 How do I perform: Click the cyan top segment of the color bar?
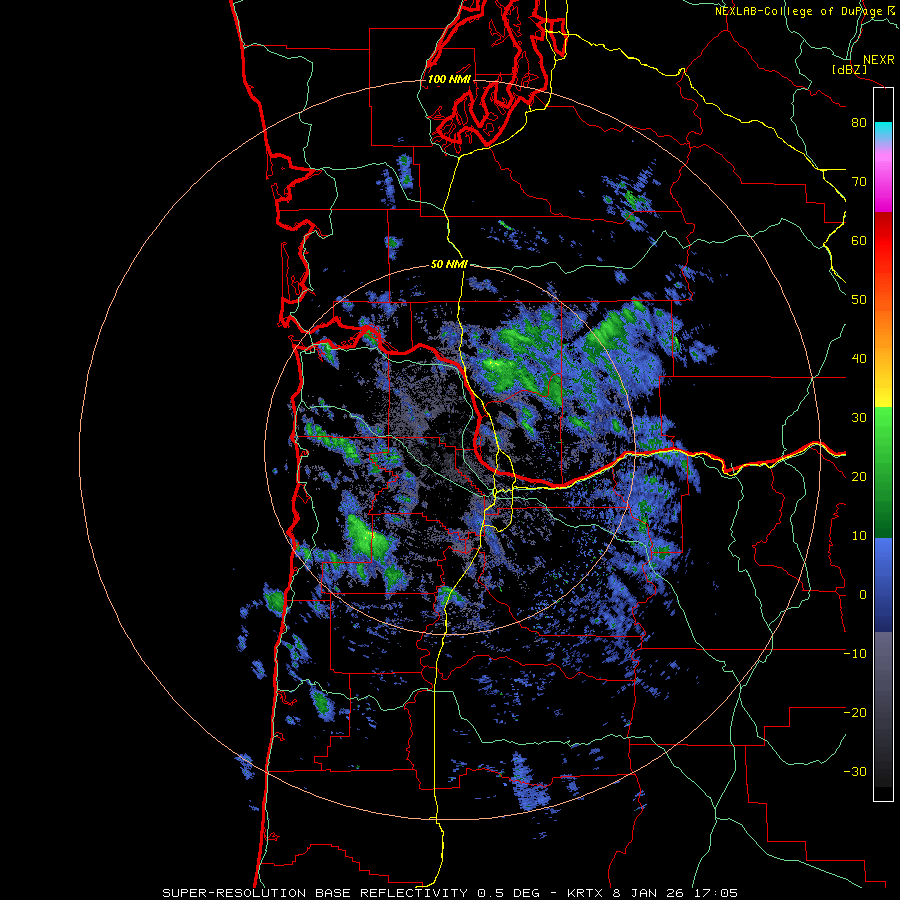click(883, 131)
